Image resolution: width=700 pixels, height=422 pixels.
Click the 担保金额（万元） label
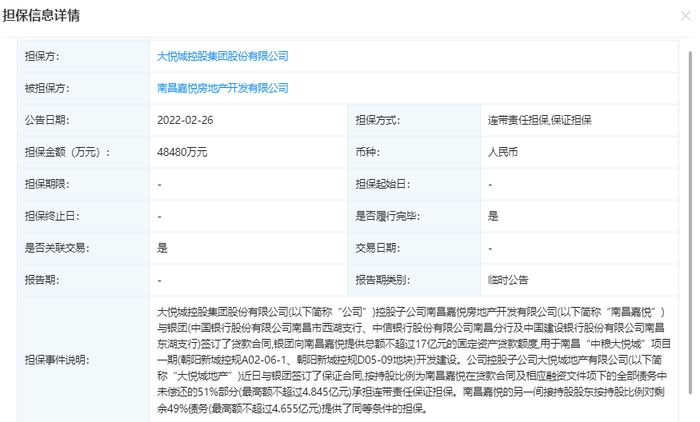tap(67, 152)
